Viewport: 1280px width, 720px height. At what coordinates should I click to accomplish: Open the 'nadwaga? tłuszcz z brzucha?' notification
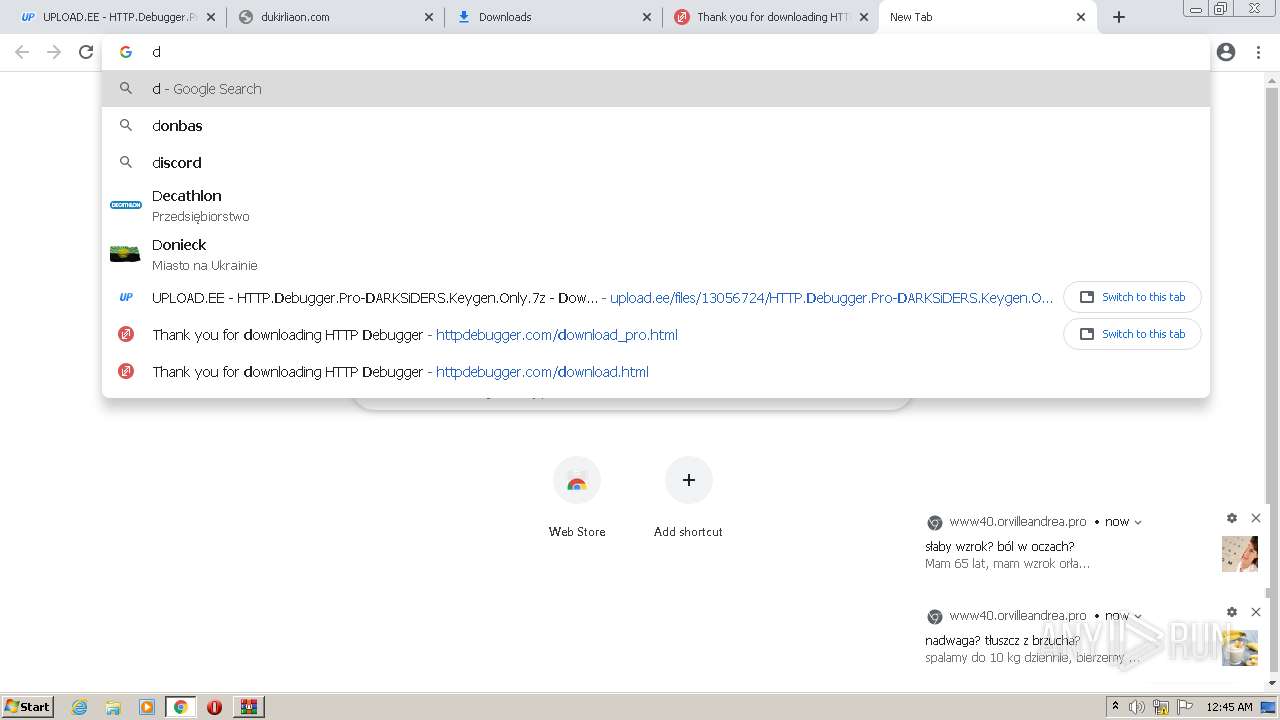tap(1002, 640)
